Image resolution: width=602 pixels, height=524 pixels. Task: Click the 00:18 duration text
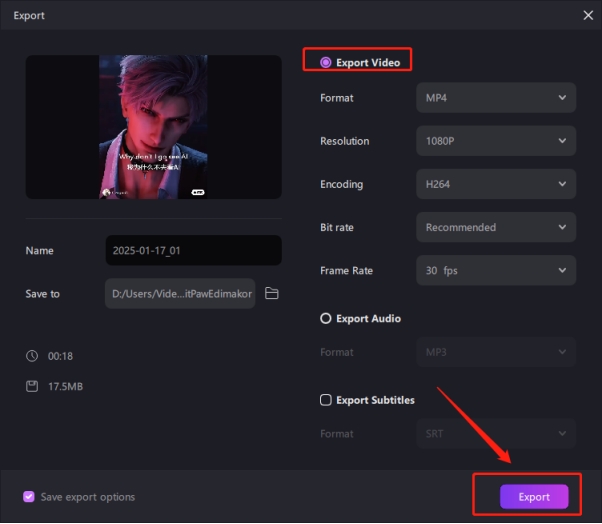(x=60, y=356)
